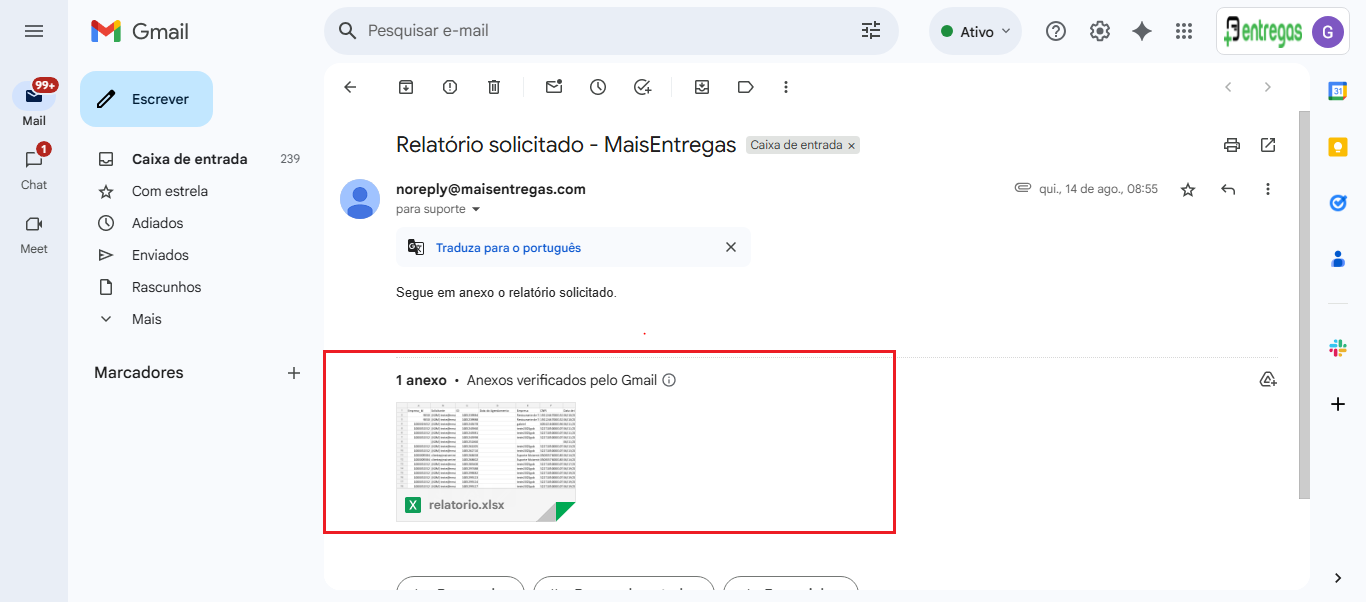Add a new label next to Marcadores
The image size is (1366, 602).
tap(294, 373)
